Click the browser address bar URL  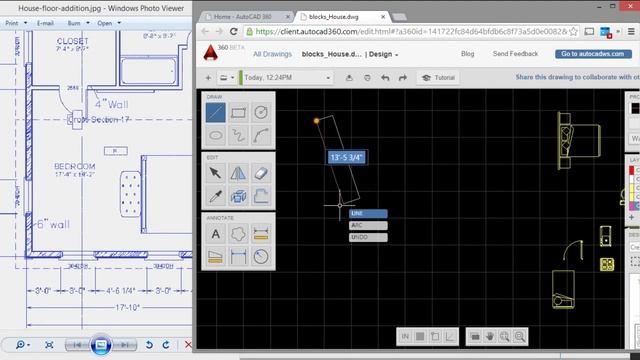pos(411,31)
